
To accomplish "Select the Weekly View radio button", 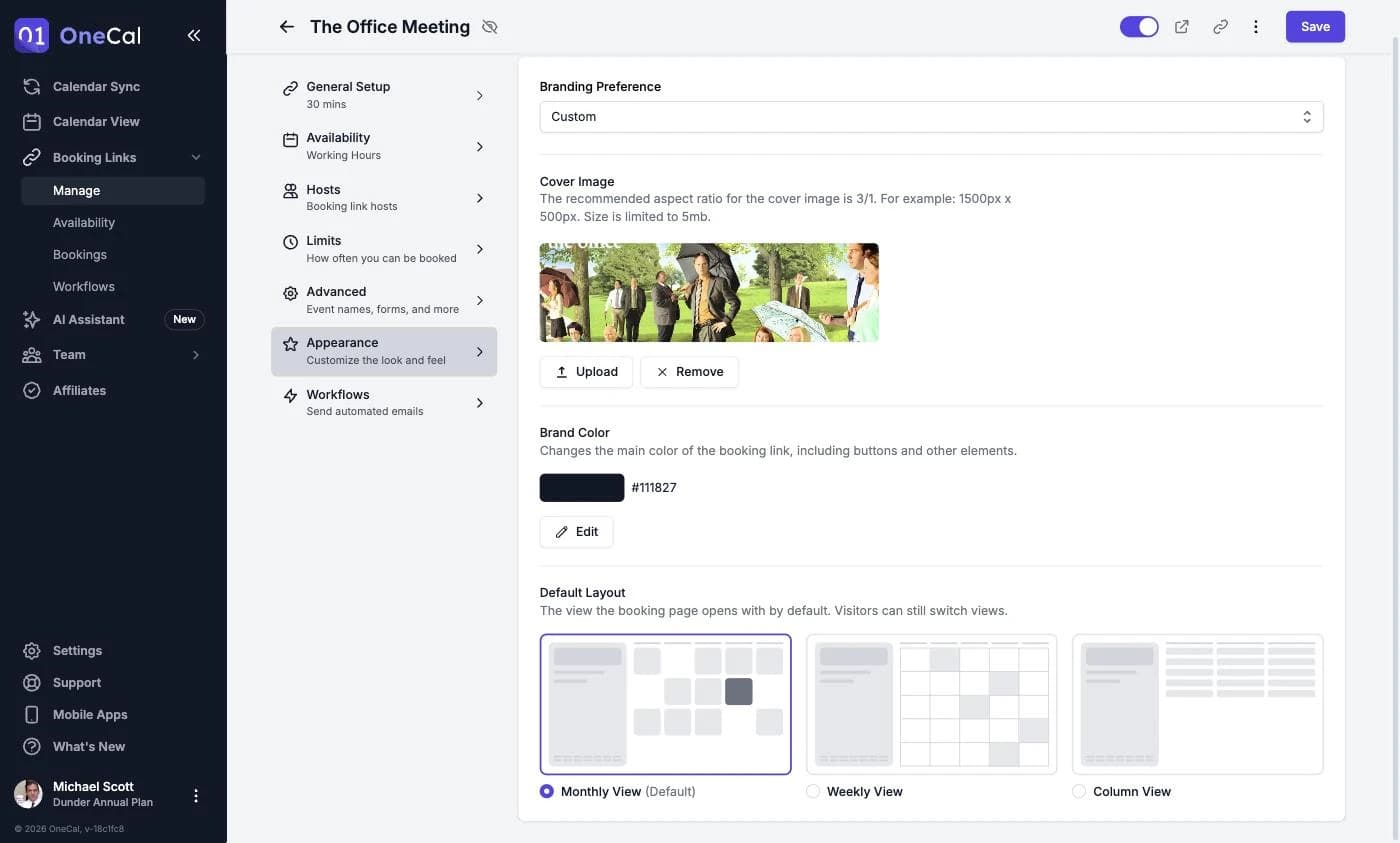I will tap(813, 791).
